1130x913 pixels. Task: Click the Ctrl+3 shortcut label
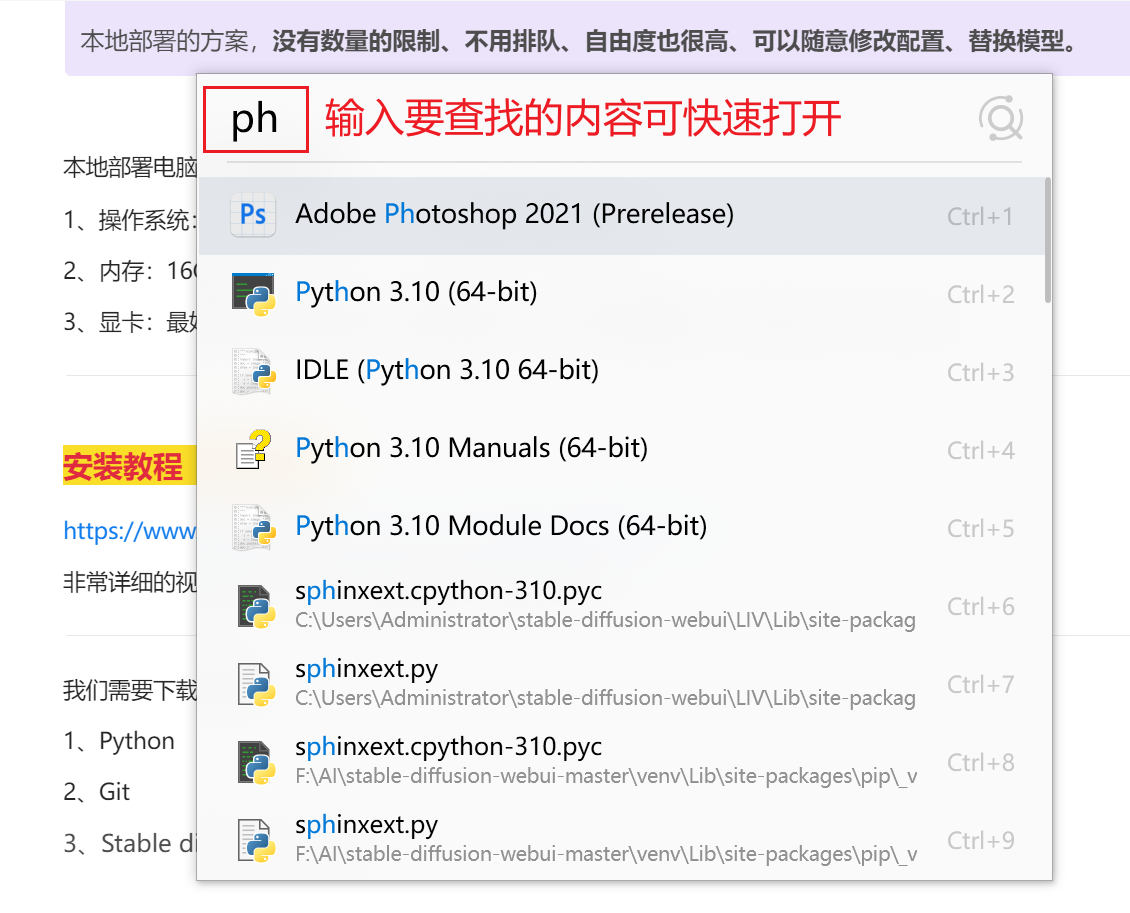[x=980, y=372]
